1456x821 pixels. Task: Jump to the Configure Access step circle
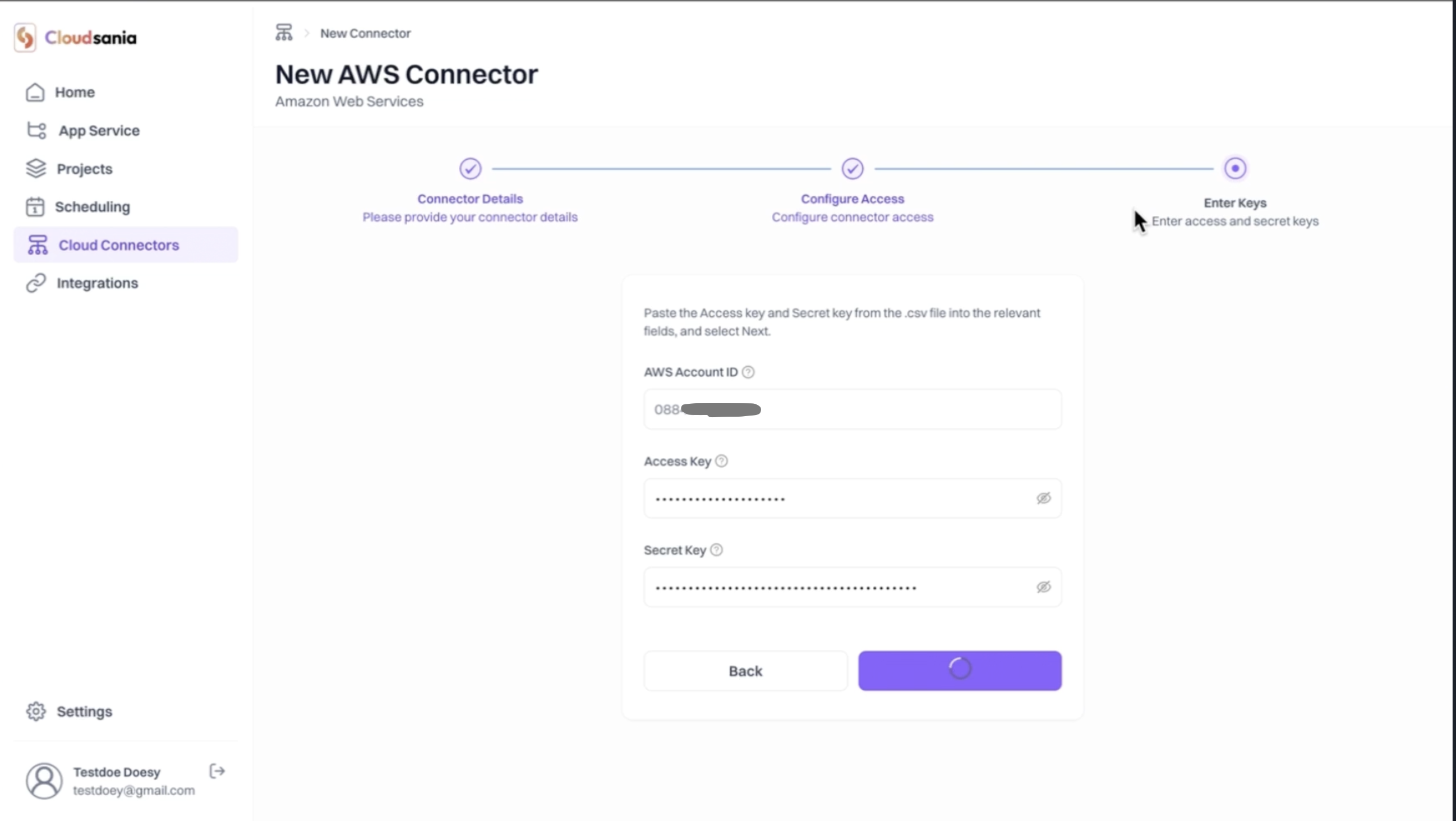click(853, 168)
